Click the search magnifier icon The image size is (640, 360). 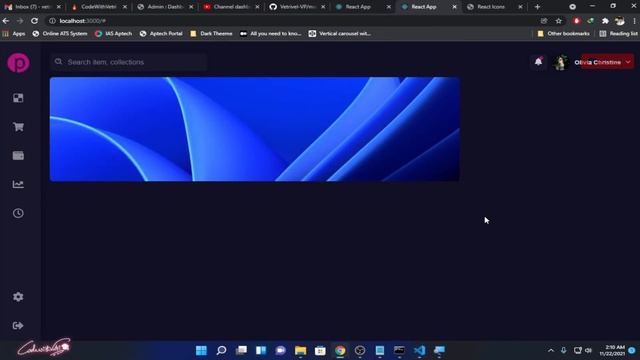59,62
